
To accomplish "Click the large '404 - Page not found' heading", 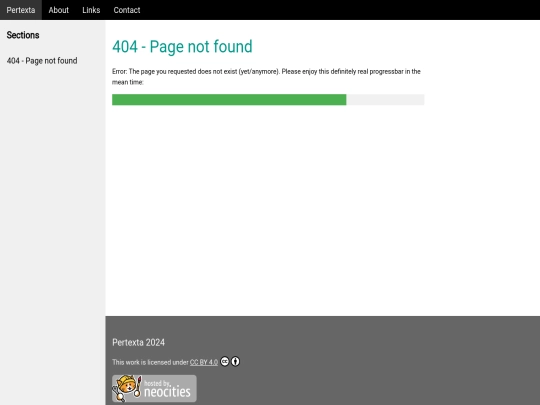I will (x=182, y=46).
